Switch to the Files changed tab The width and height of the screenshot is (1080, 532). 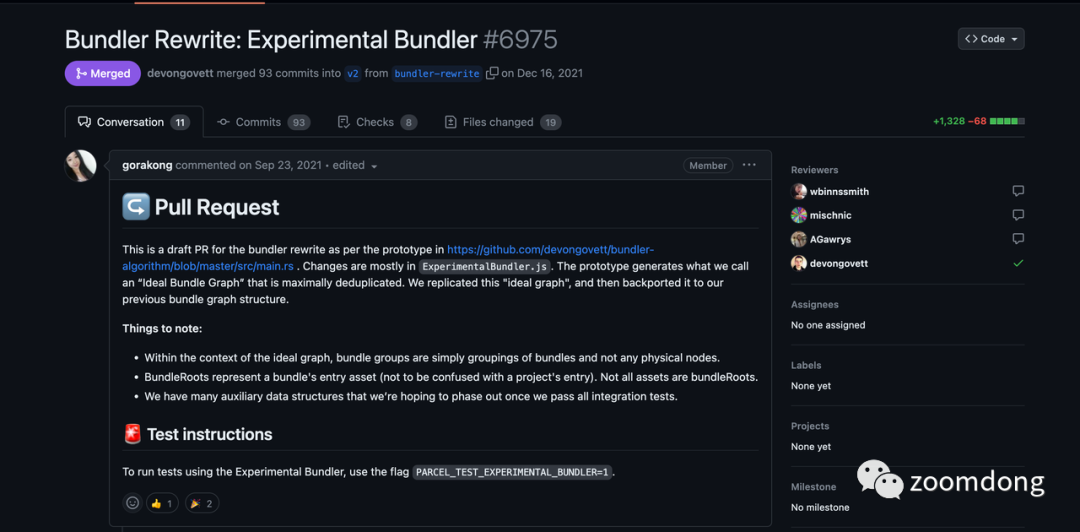tap(502, 122)
